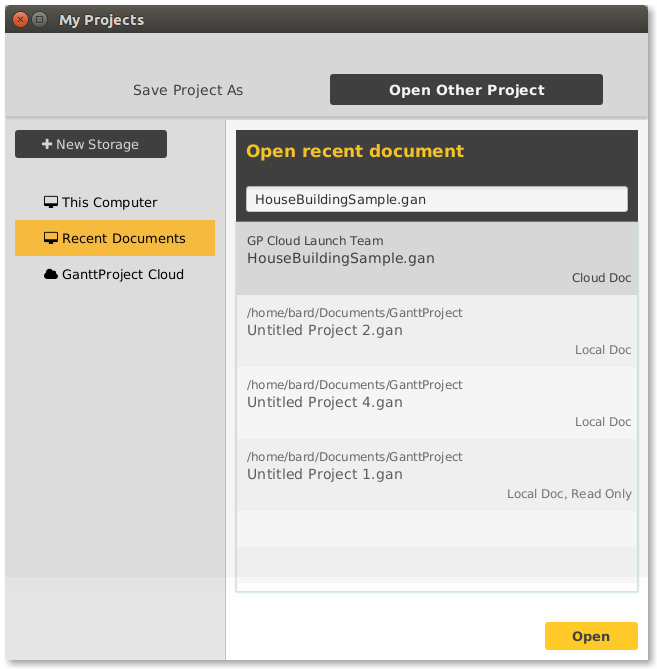Image resolution: width=657 pixels, height=669 pixels.
Task: Click the monitor icon beside This Computer
Action: click(x=51, y=202)
